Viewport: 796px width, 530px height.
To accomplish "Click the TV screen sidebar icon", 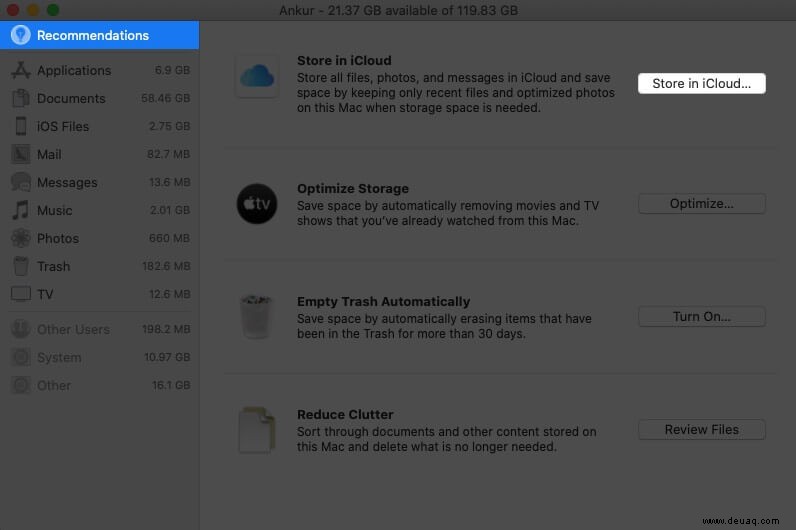I will [x=21, y=294].
